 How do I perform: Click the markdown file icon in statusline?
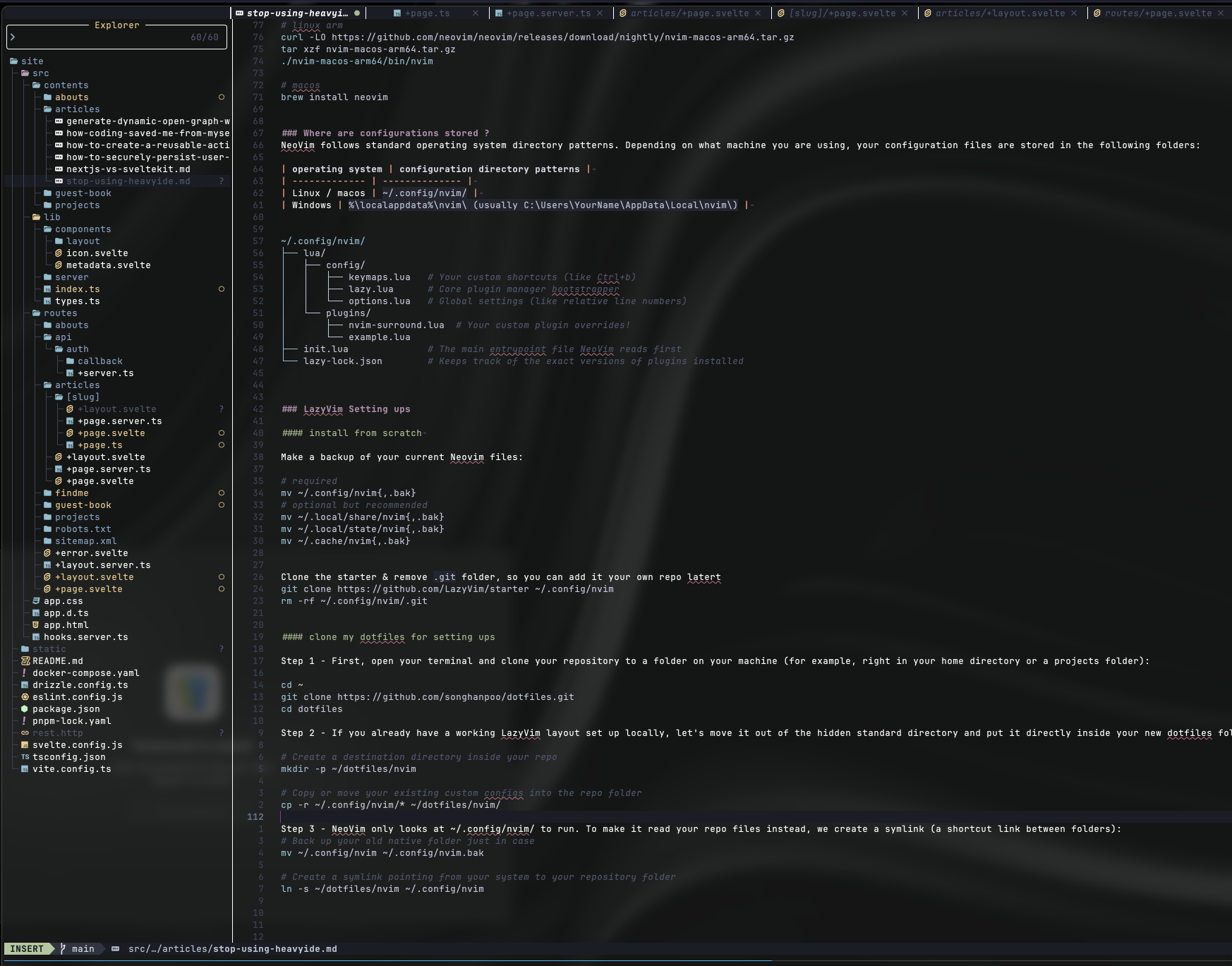116,949
